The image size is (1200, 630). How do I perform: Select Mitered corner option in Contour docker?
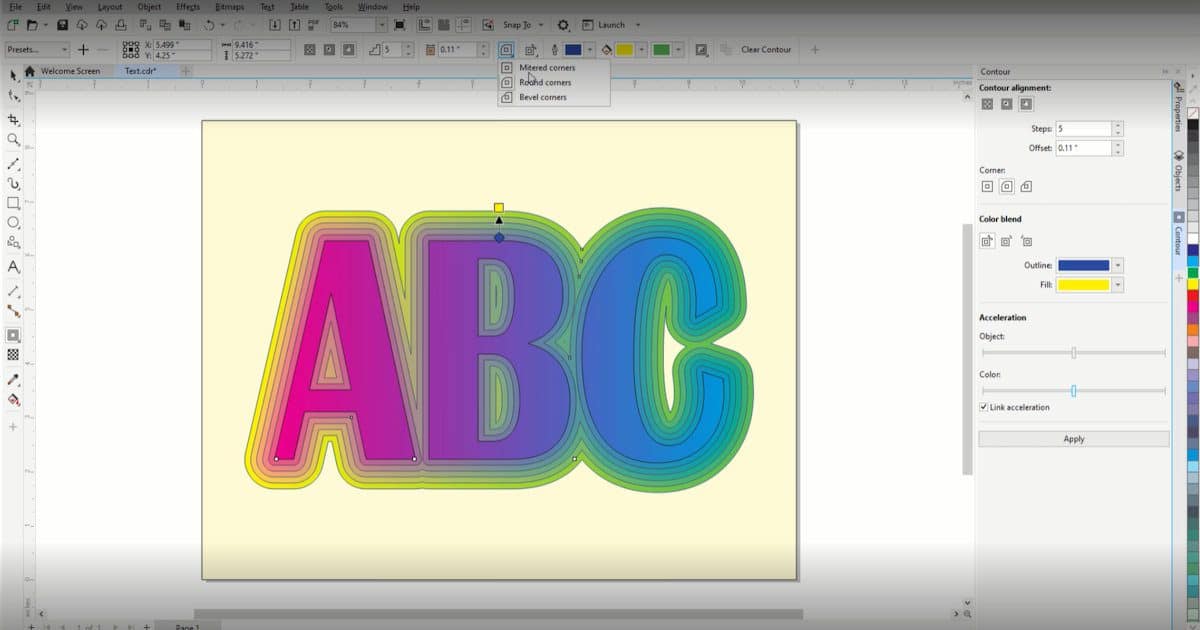987,186
